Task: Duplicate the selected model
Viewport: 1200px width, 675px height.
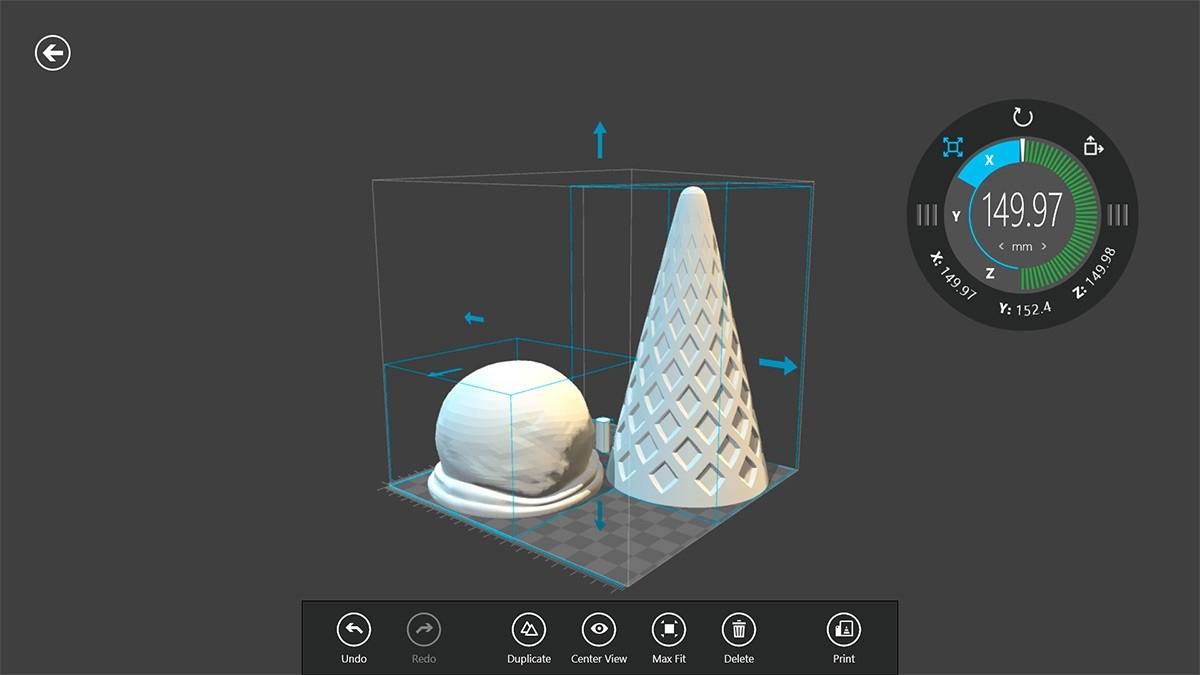Action: tap(528, 637)
